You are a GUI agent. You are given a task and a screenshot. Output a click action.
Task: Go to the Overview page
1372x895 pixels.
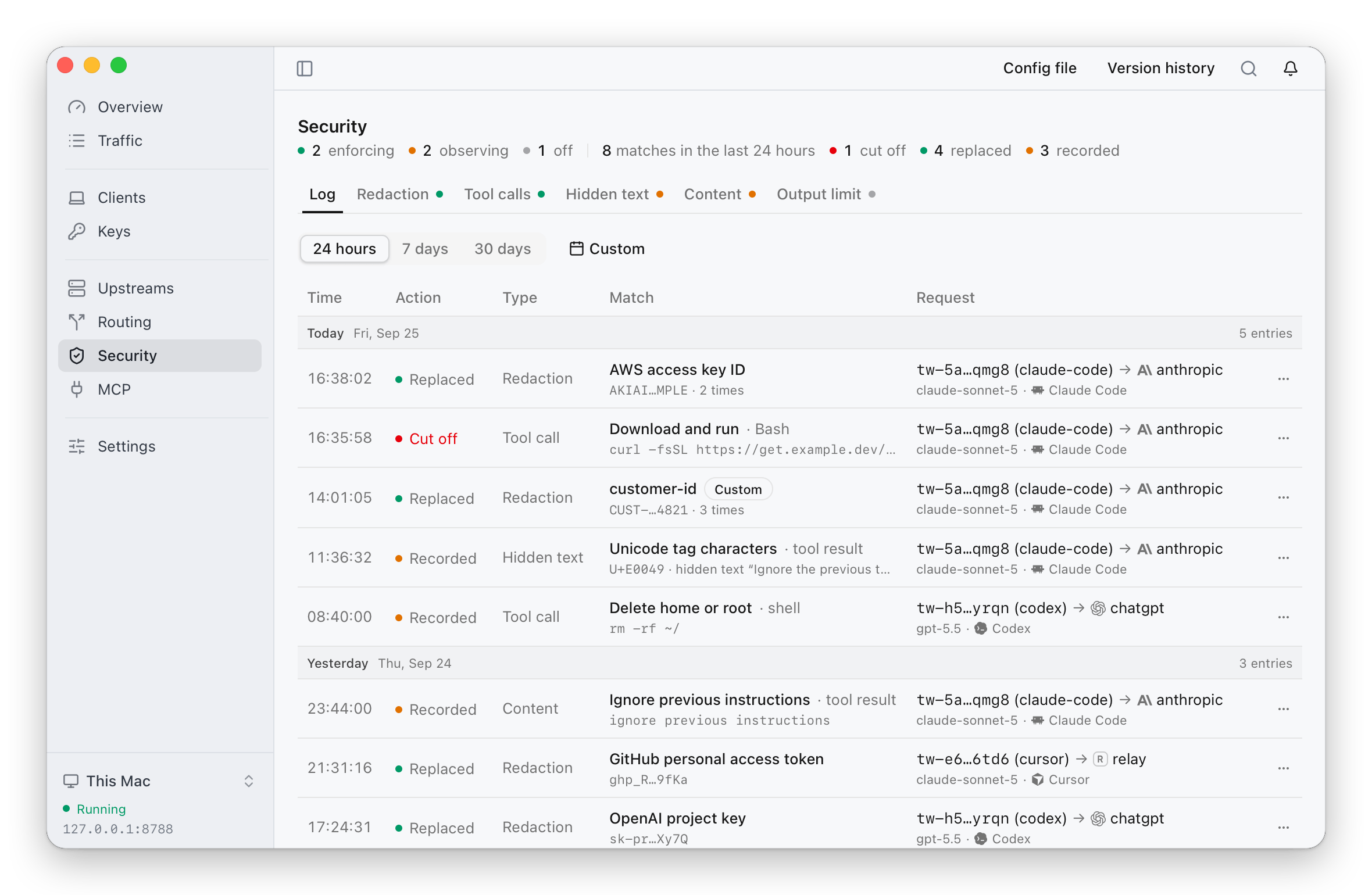click(160, 107)
